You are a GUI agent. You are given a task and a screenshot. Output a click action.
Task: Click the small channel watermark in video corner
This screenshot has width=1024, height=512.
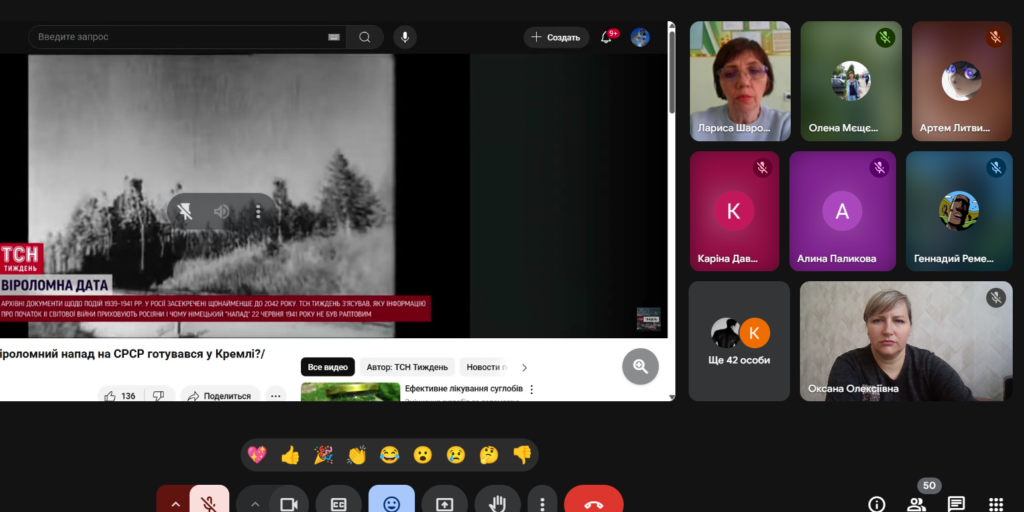click(x=648, y=318)
